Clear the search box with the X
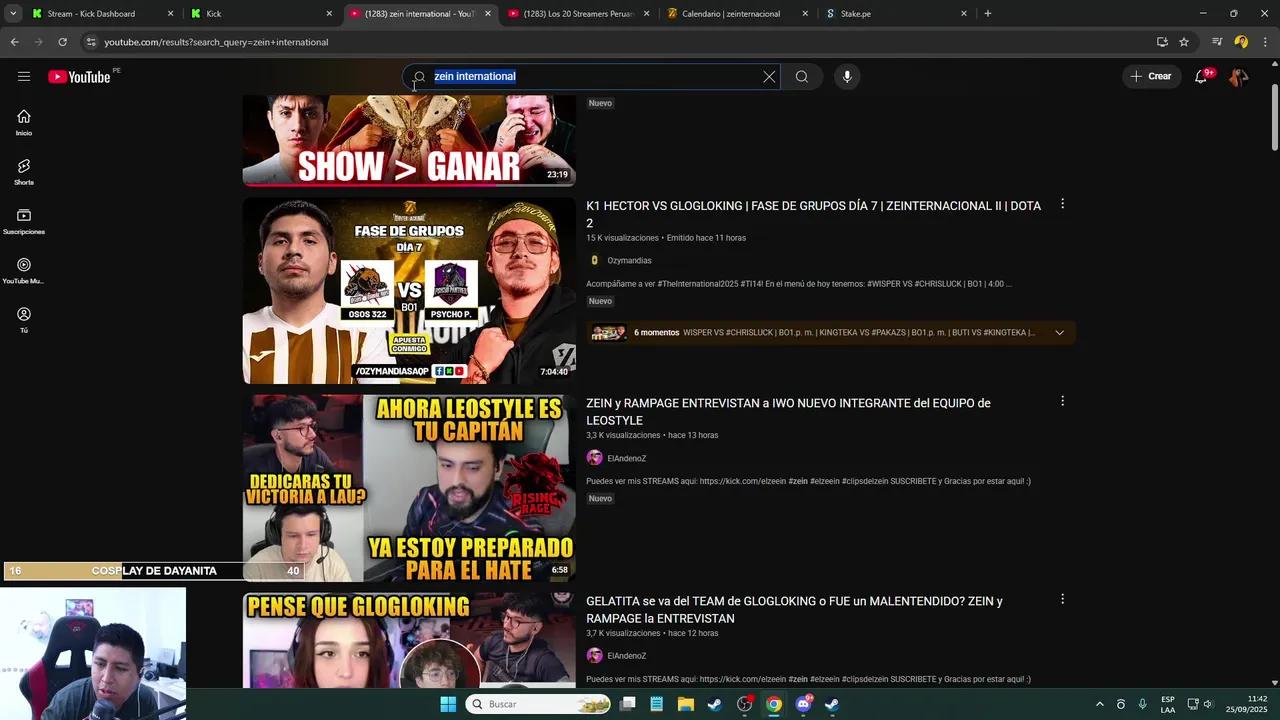This screenshot has height=720, width=1280. pos(769,77)
